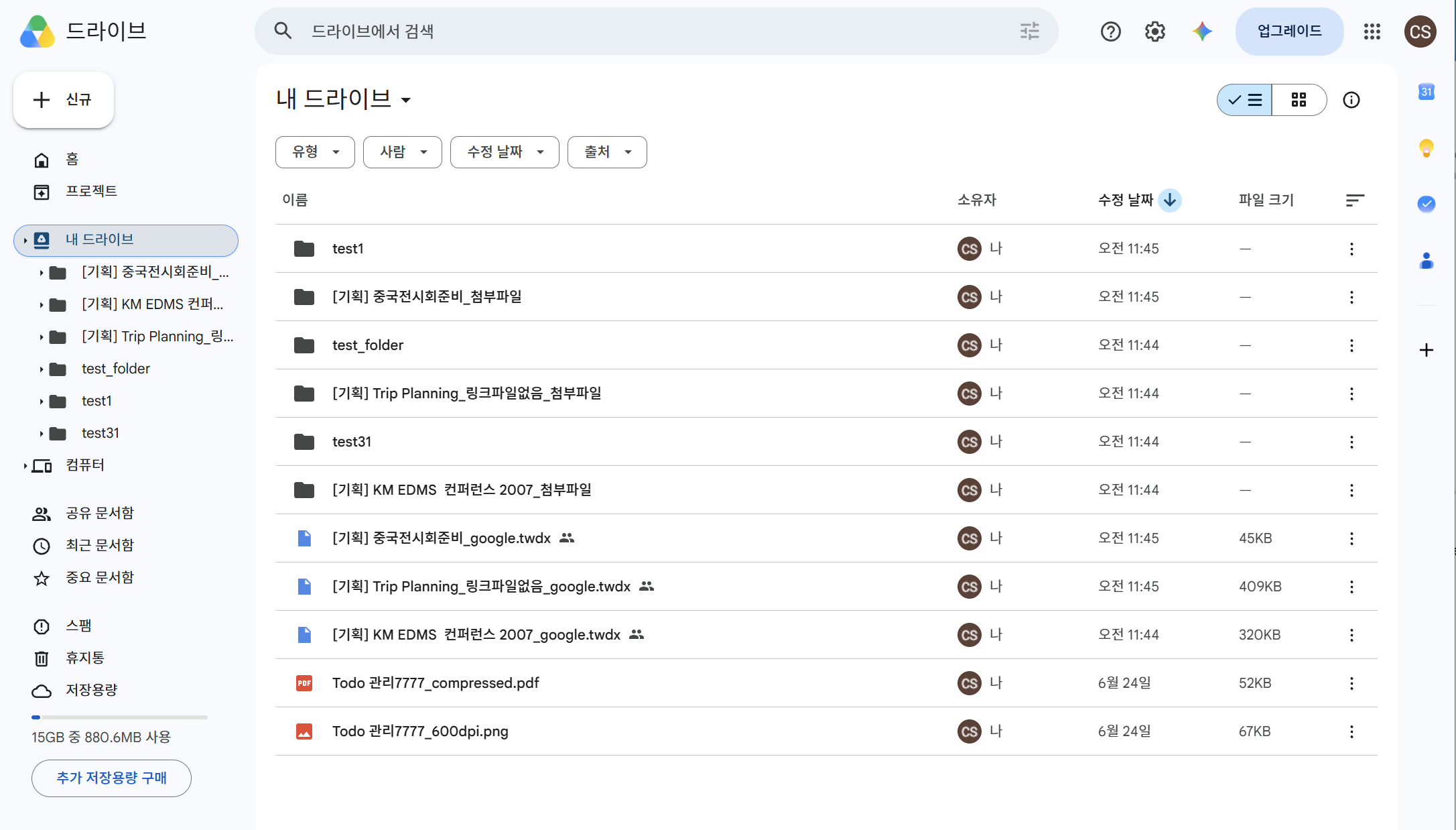
Task: Open the 사람 people filter dropdown
Action: click(402, 152)
